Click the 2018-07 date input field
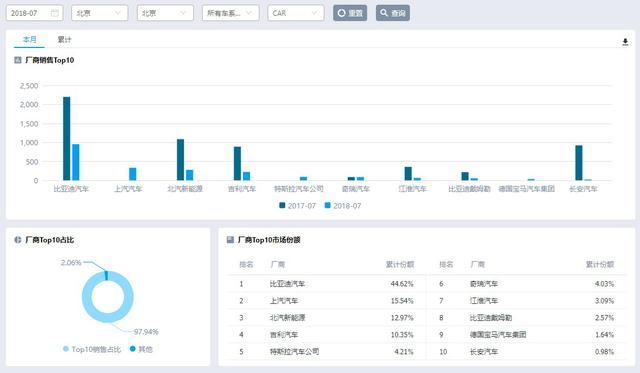This screenshot has width=640, height=373. (x=35, y=13)
